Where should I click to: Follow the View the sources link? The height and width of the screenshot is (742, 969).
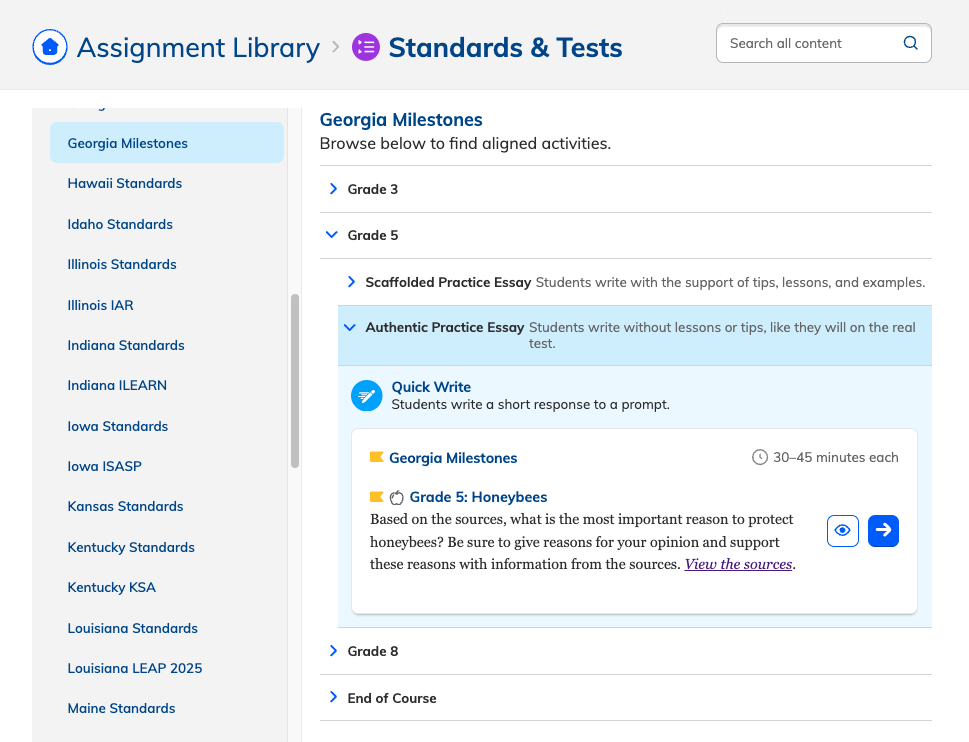738,565
